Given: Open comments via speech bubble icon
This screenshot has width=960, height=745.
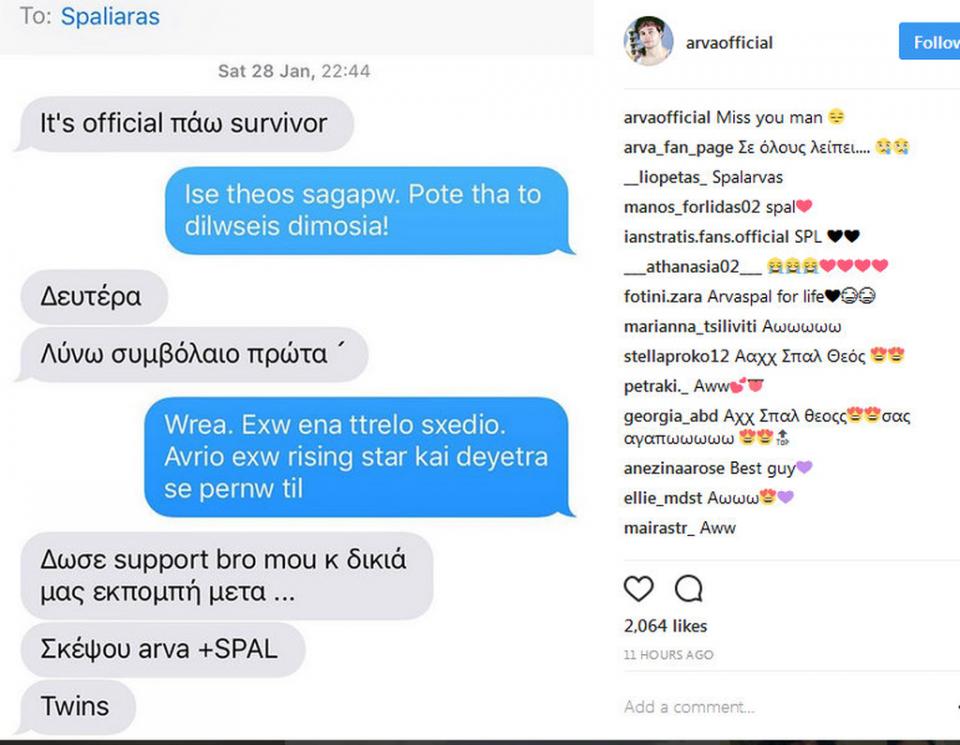Looking at the screenshot, I should [689, 589].
